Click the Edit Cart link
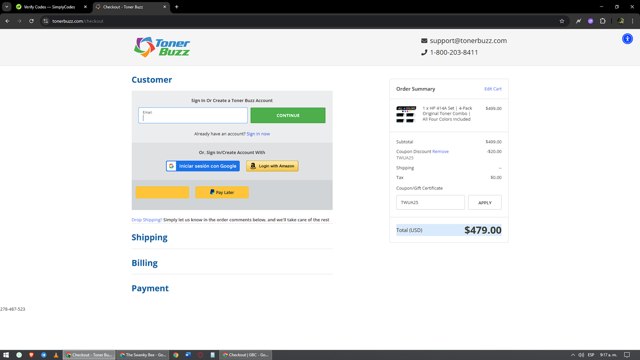 pyautogui.click(x=493, y=89)
